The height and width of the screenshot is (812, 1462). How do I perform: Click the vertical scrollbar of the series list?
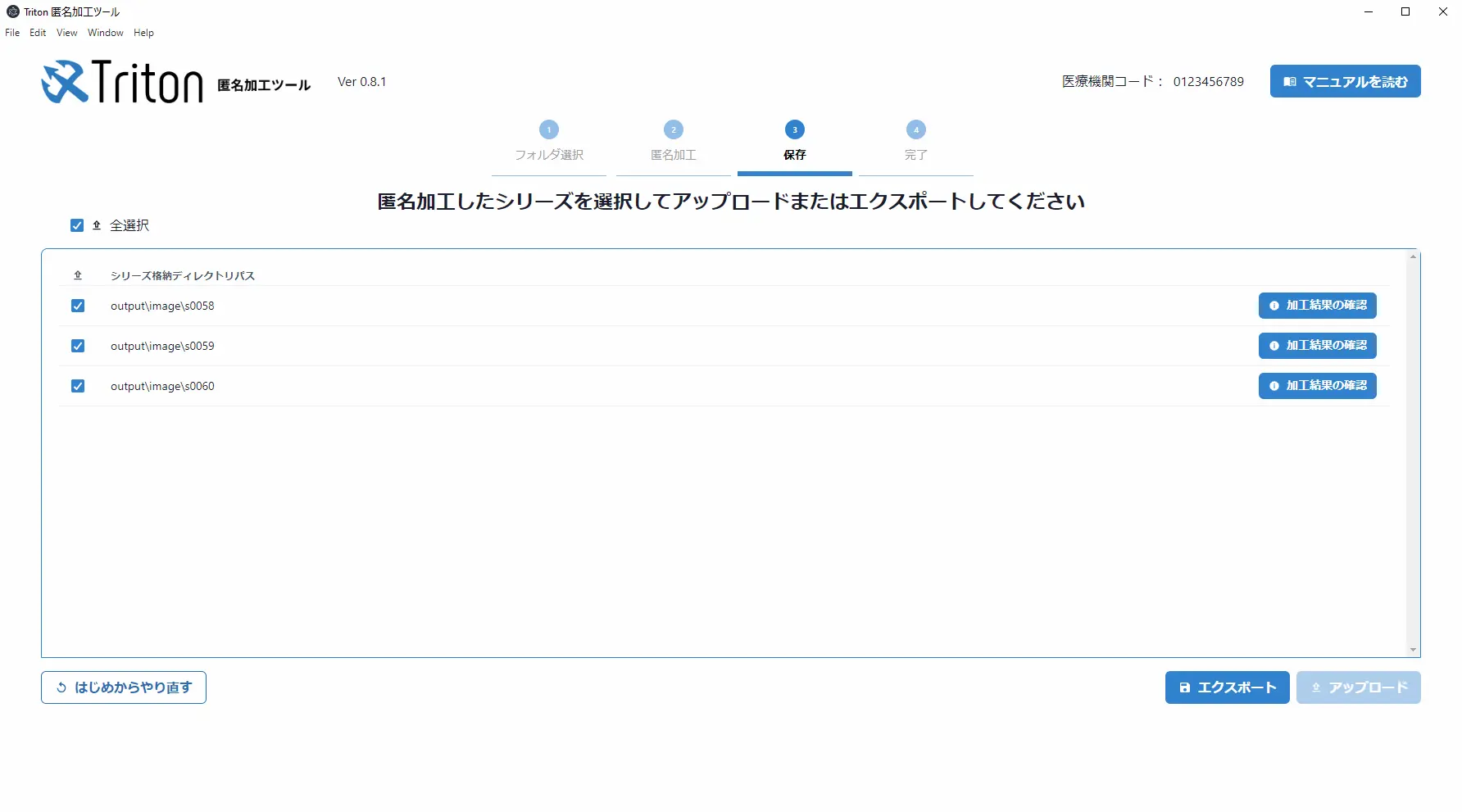pos(1413,451)
